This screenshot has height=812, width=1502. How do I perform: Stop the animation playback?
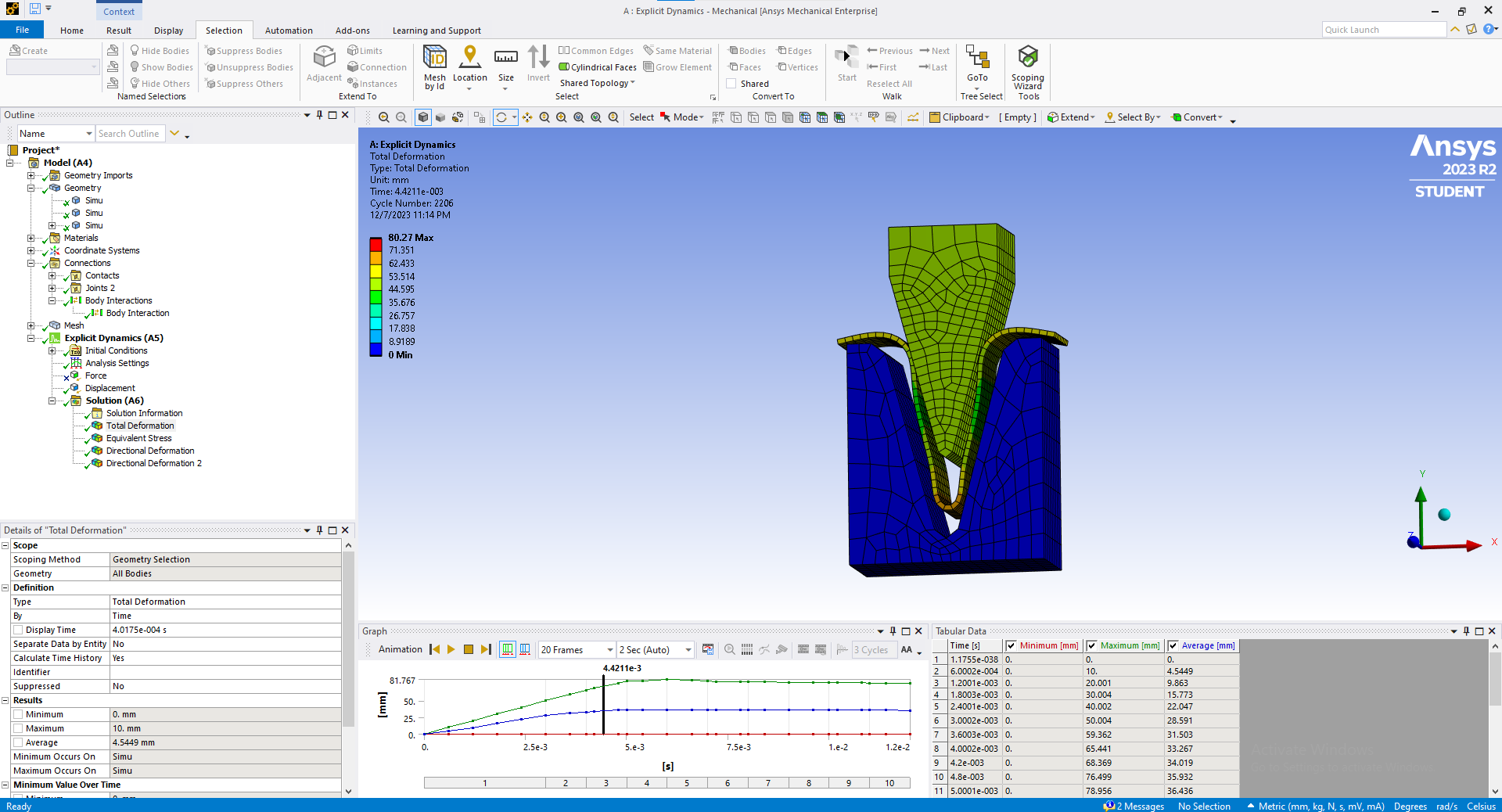point(469,649)
